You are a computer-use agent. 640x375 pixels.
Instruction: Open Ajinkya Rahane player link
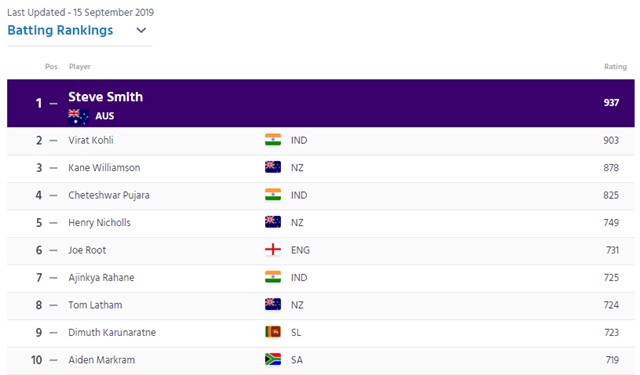tap(101, 277)
